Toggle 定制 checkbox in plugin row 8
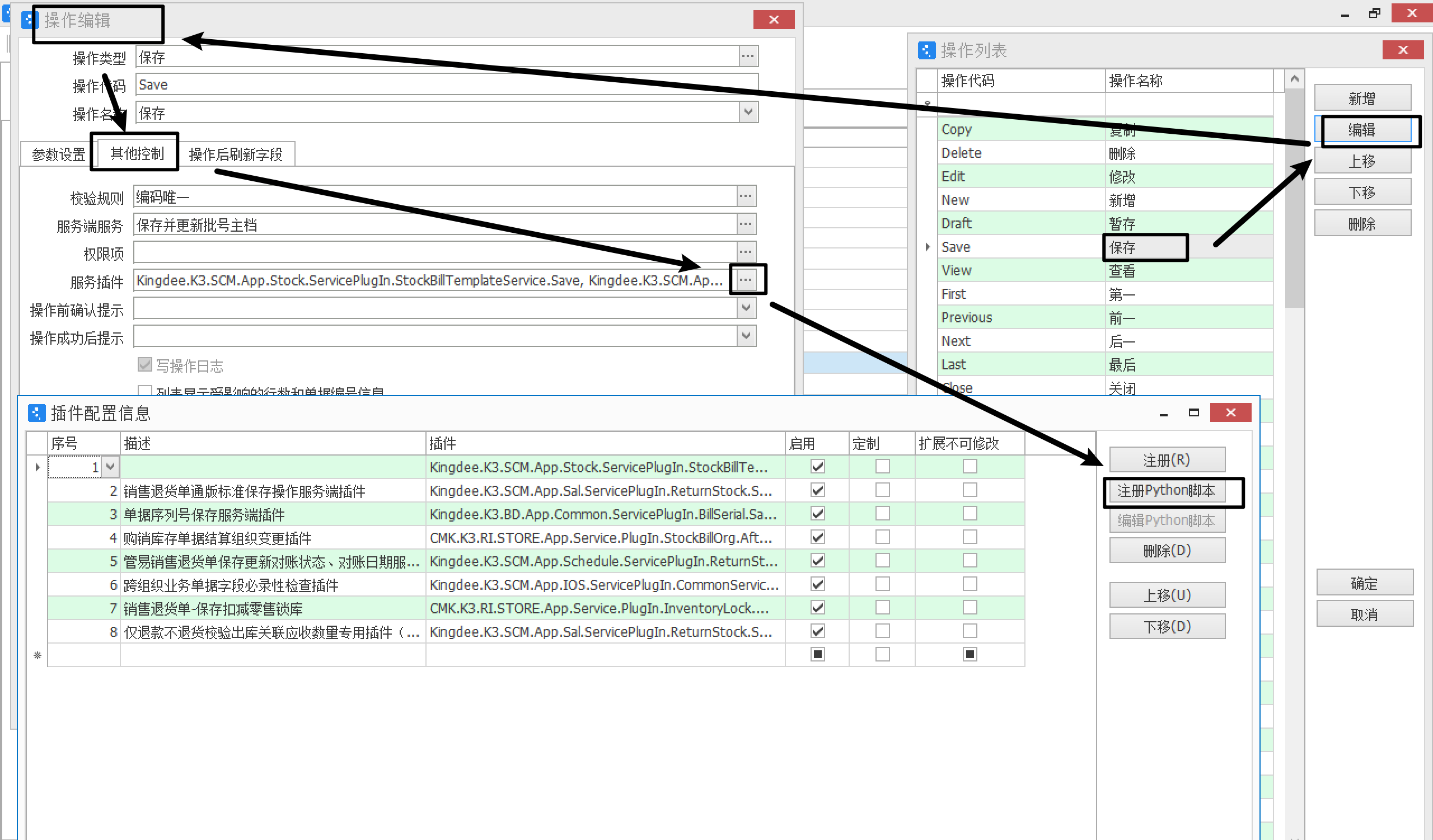Viewport: 1433px width, 840px height. pos(883,631)
